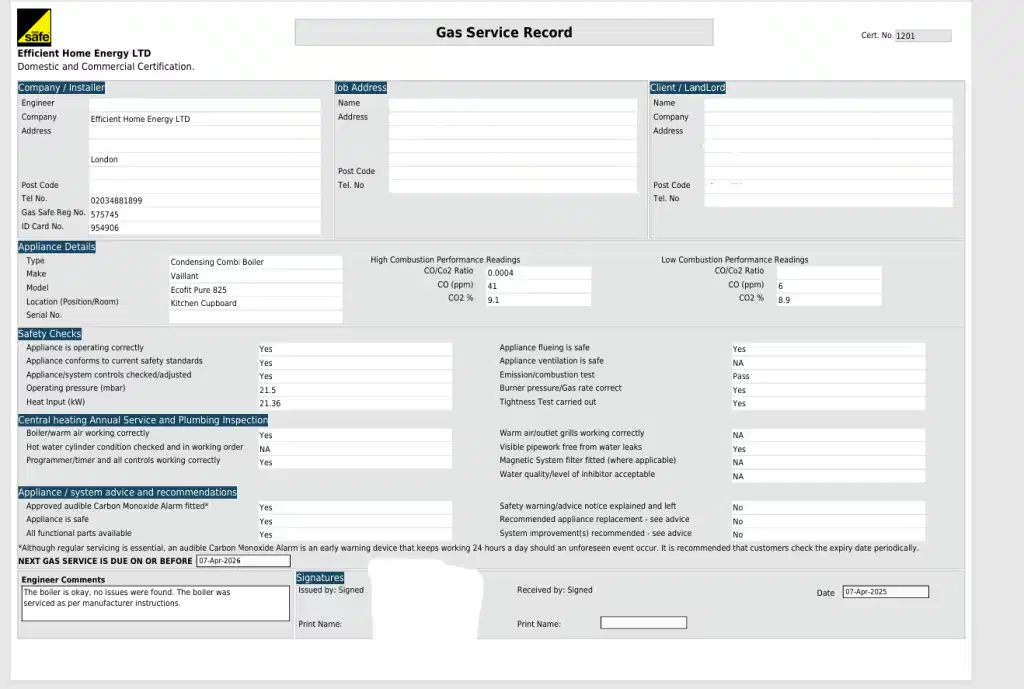
Task: Select the Company field showing Efficient Home Energy LTD
Action: point(205,118)
